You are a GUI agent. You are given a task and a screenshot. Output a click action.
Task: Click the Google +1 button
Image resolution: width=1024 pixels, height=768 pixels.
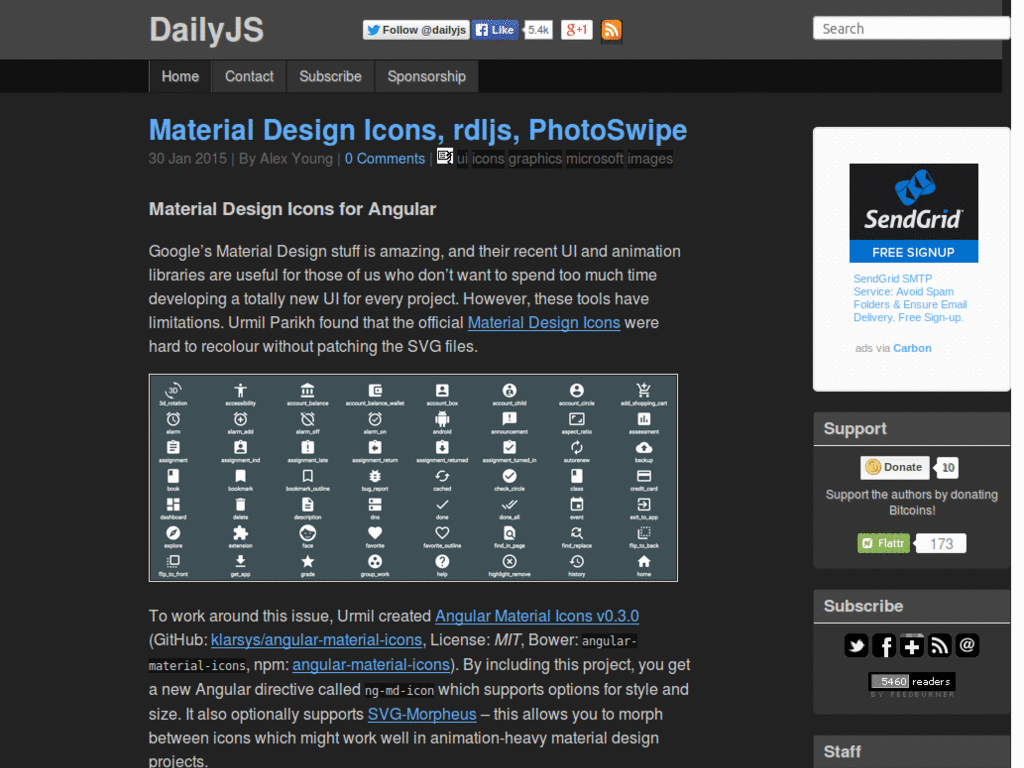click(577, 30)
